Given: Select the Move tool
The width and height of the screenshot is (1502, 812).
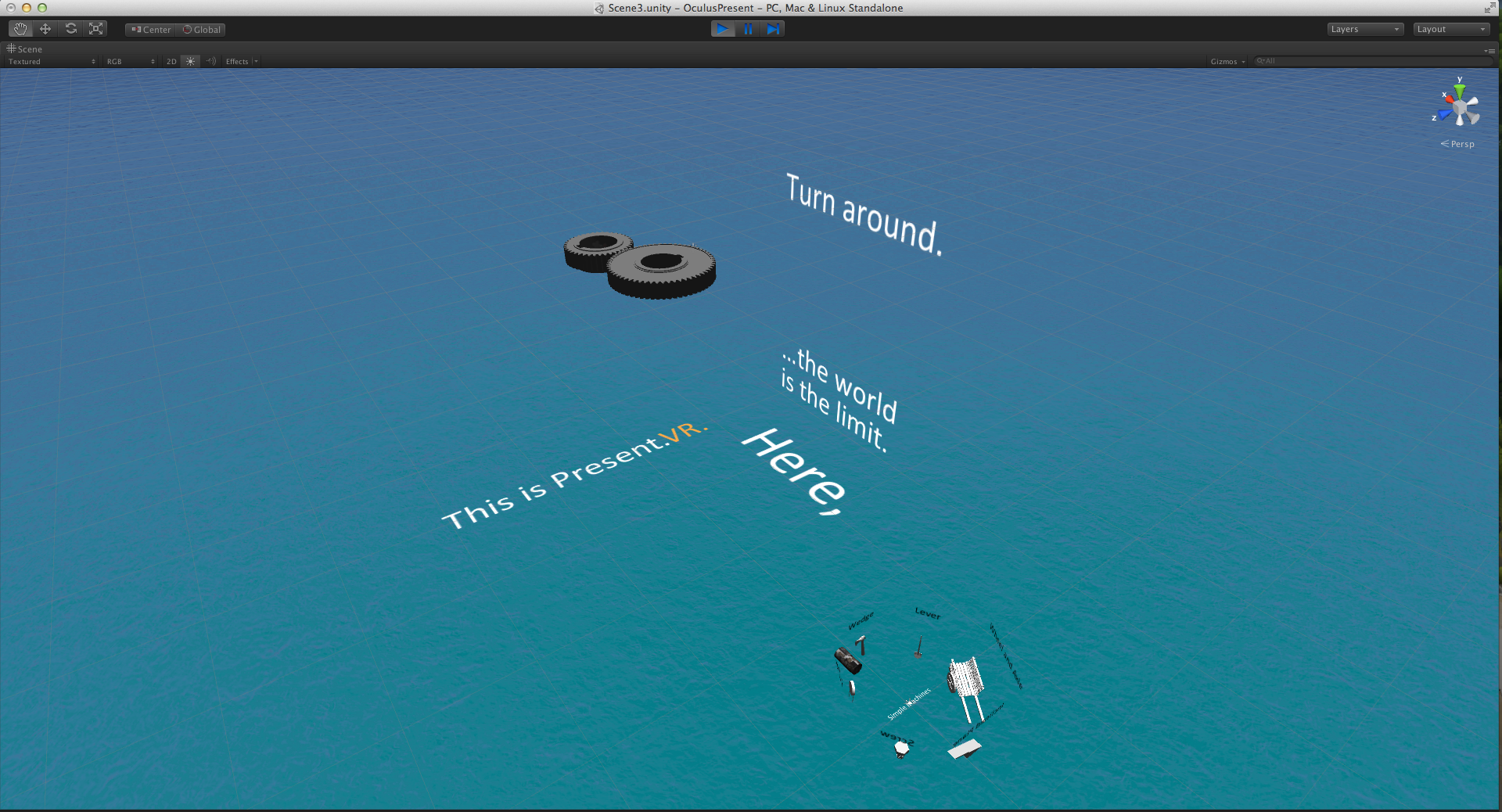Looking at the screenshot, I should pos(45,29).
